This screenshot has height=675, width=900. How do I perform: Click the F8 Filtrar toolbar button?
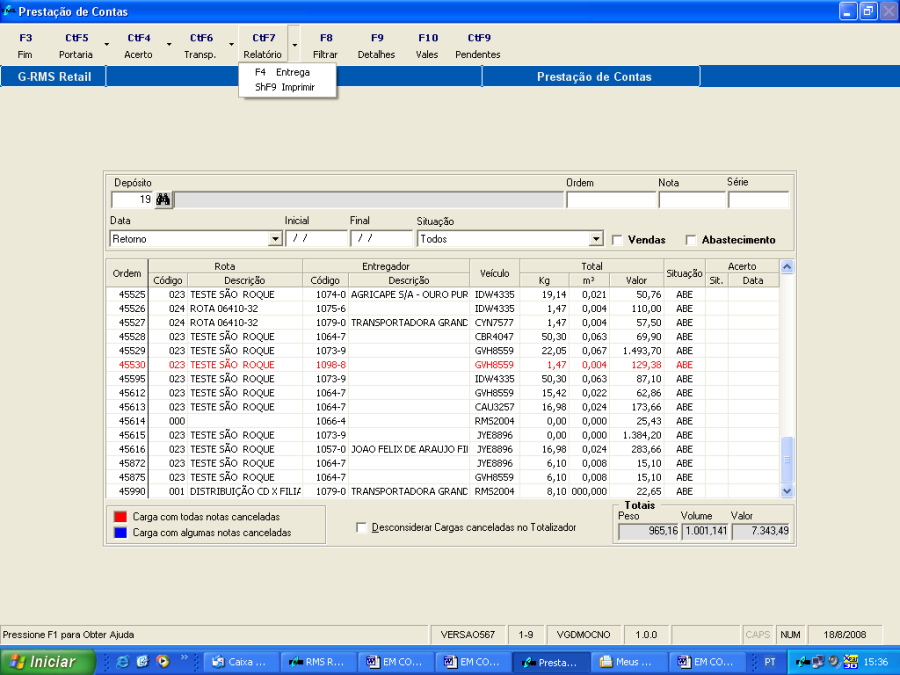coord(325,45)
